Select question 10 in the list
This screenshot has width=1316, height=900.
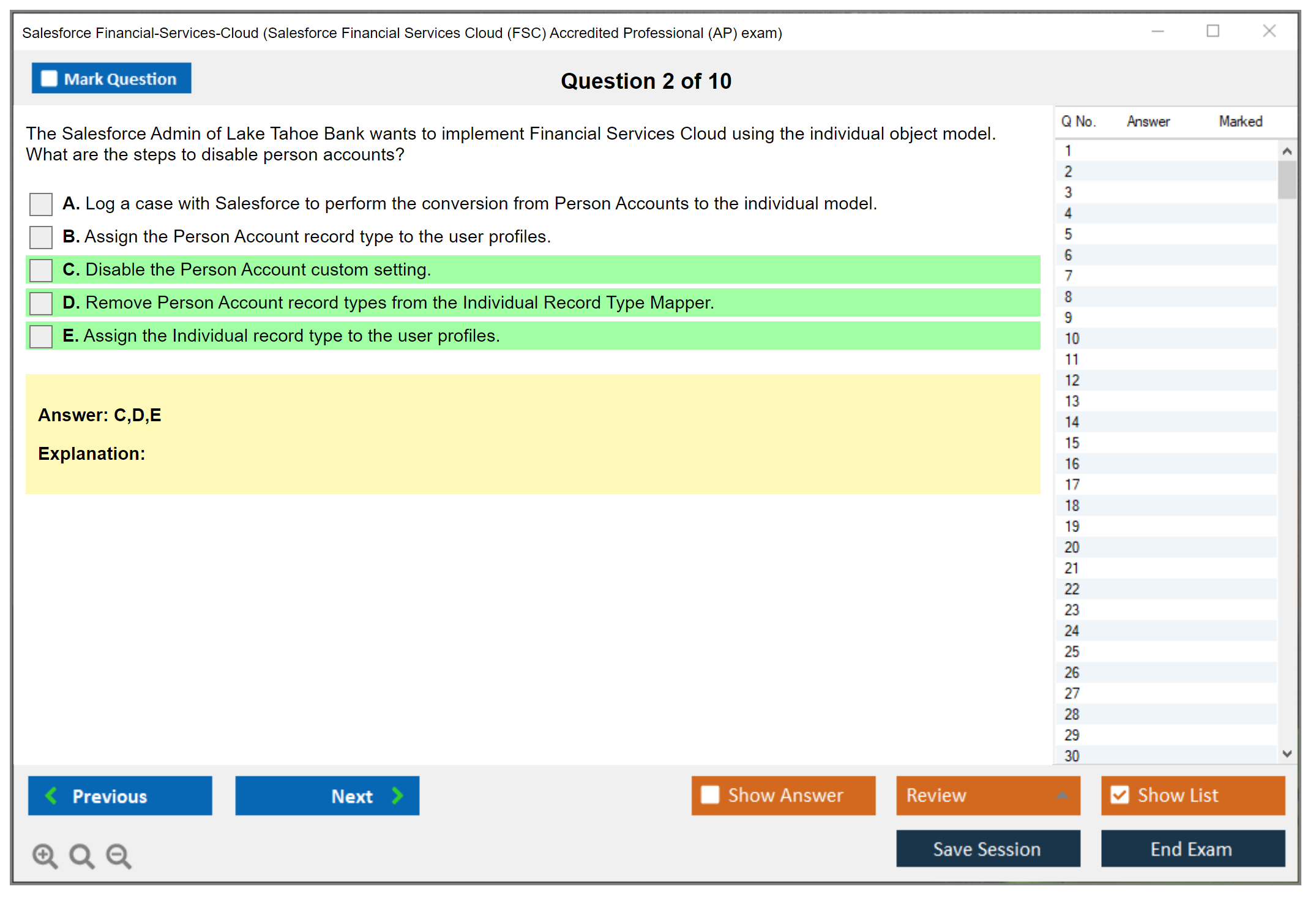[1072, 339]
